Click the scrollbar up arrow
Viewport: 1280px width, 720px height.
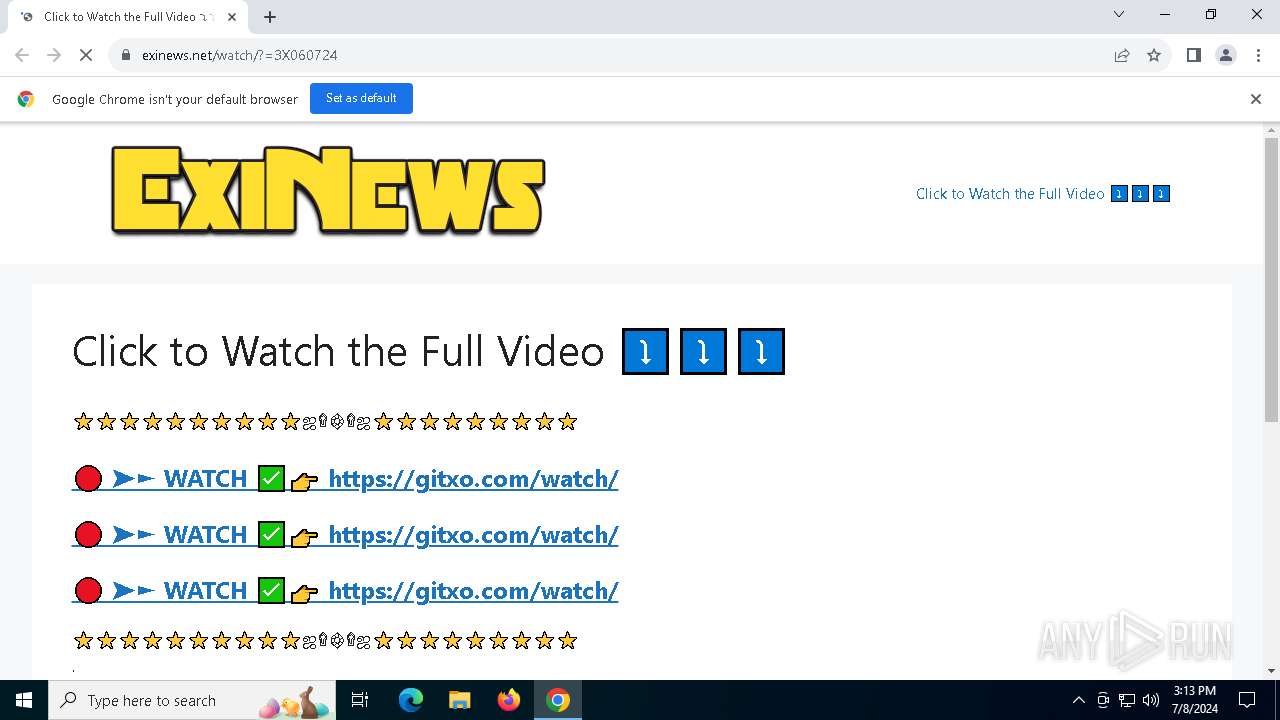pos(1271,130)
